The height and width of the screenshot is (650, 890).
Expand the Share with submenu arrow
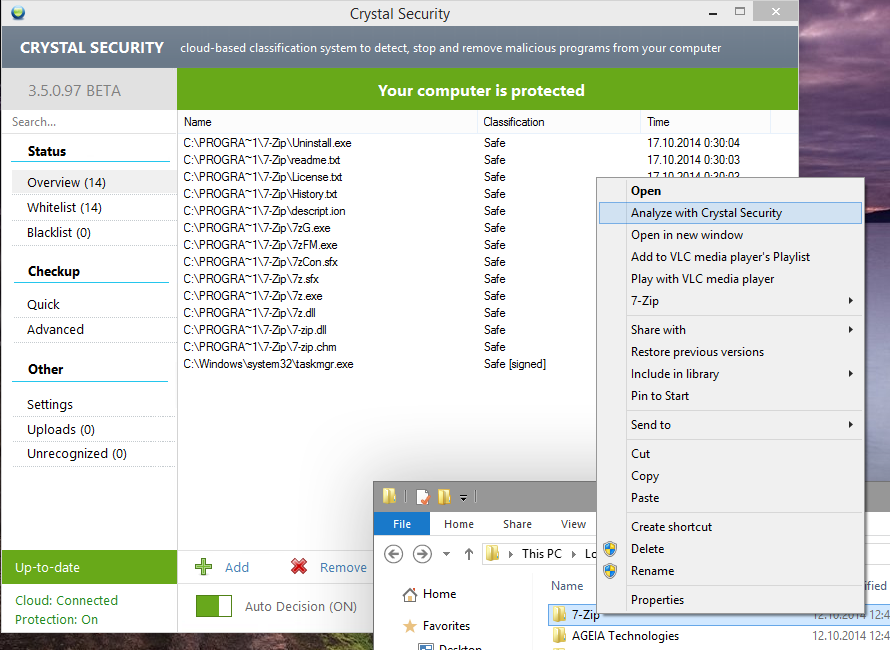[850, 329]
